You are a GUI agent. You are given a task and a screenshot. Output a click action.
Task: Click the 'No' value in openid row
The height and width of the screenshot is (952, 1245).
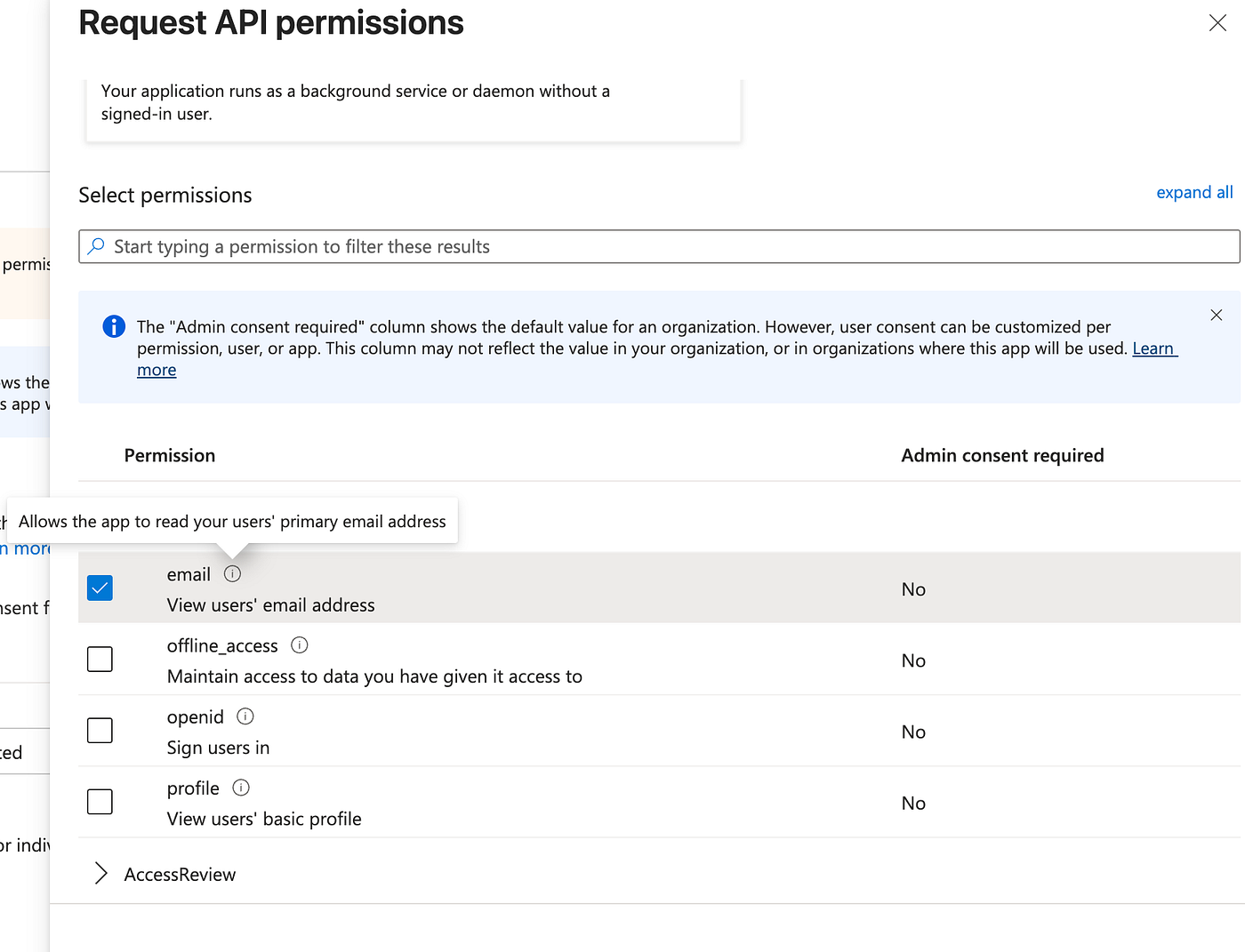click(x=913, y=732)
